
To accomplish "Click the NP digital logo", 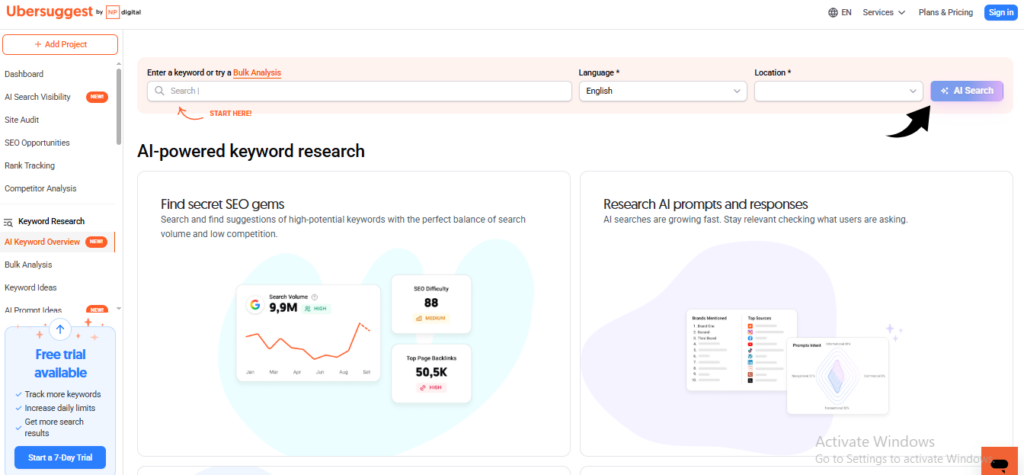I will 123,12.
